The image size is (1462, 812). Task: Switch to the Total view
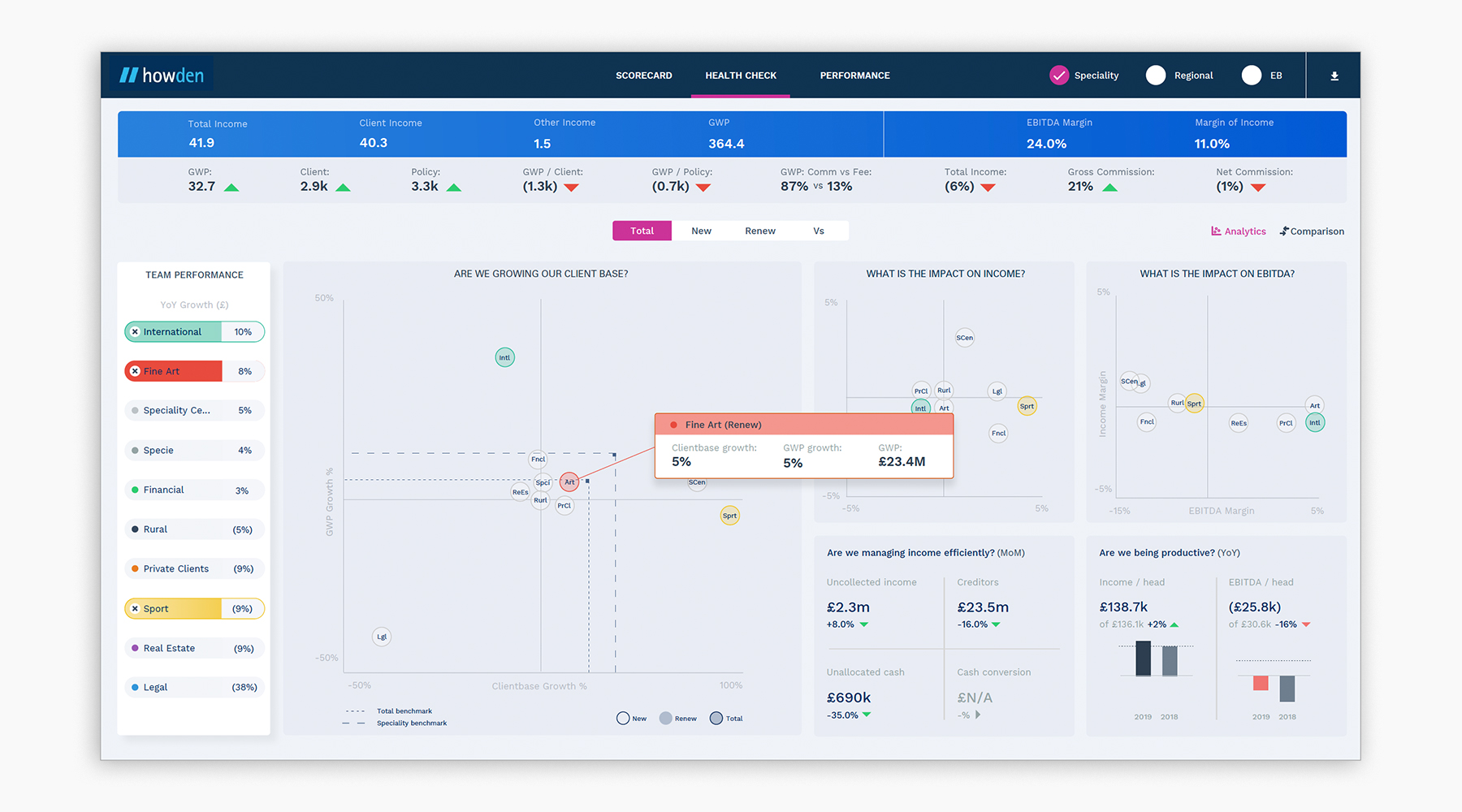[642, 231]
